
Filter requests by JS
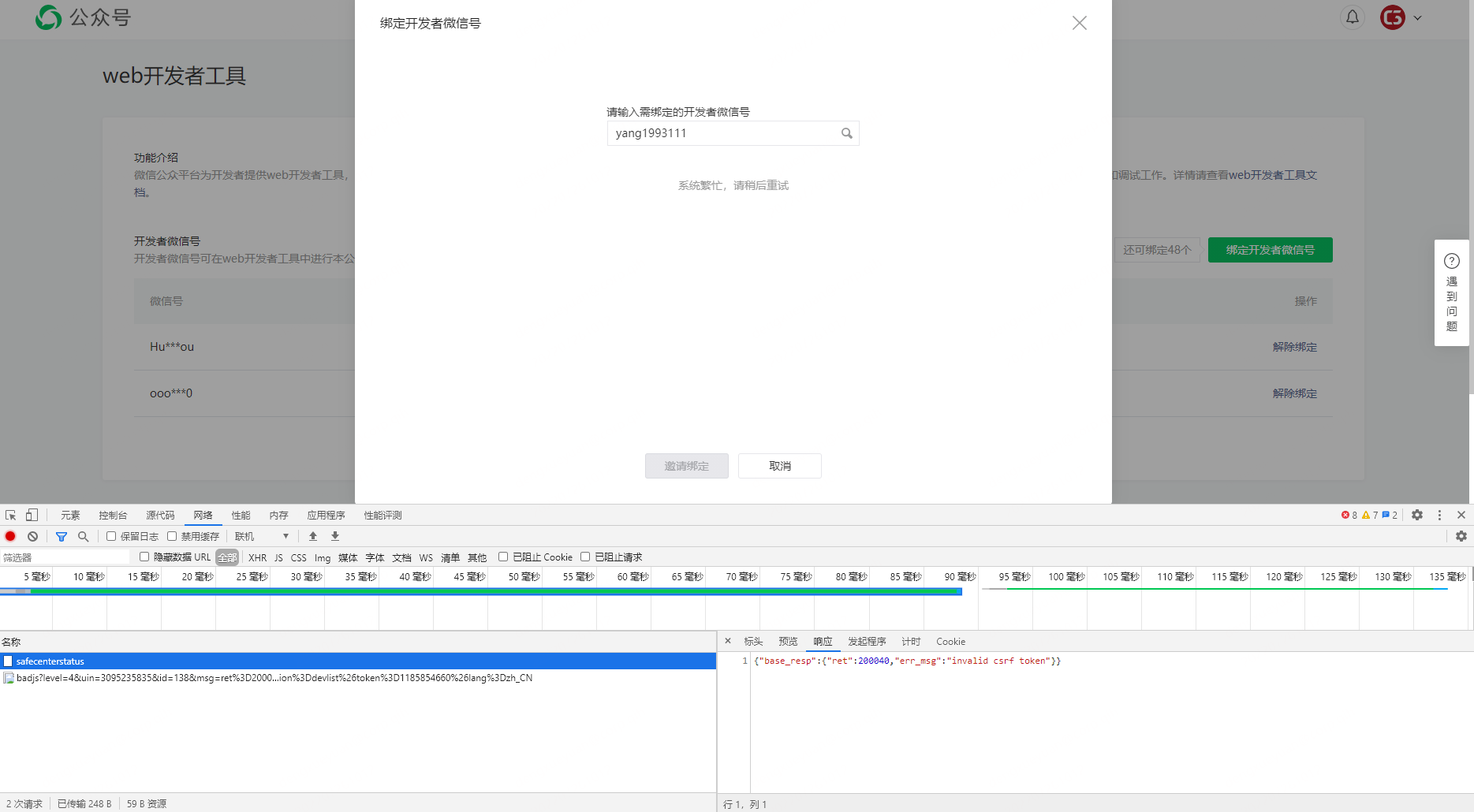tap(278, 557)
